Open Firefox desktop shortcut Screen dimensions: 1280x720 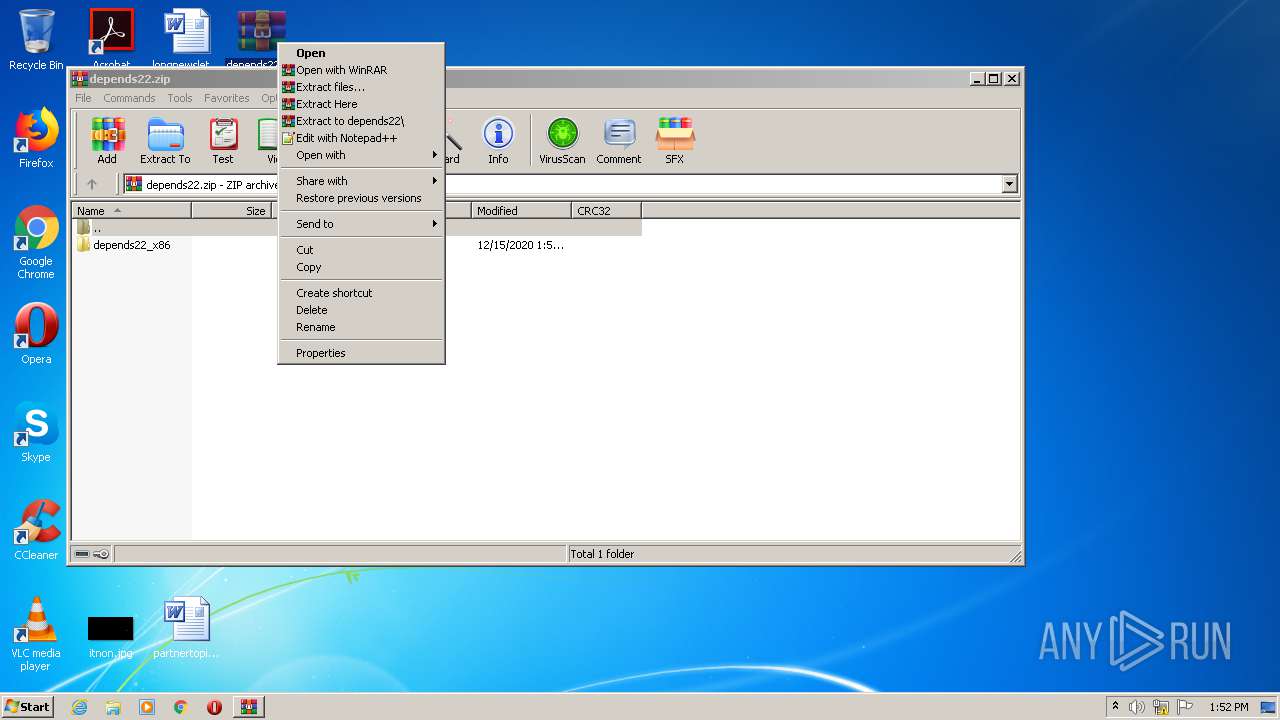pyautogui.click(x=36, y=138)
